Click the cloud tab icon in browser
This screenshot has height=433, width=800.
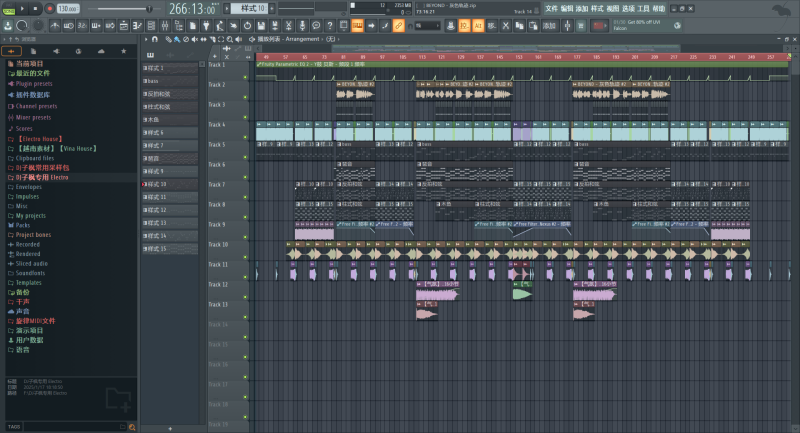click(100, 50)
